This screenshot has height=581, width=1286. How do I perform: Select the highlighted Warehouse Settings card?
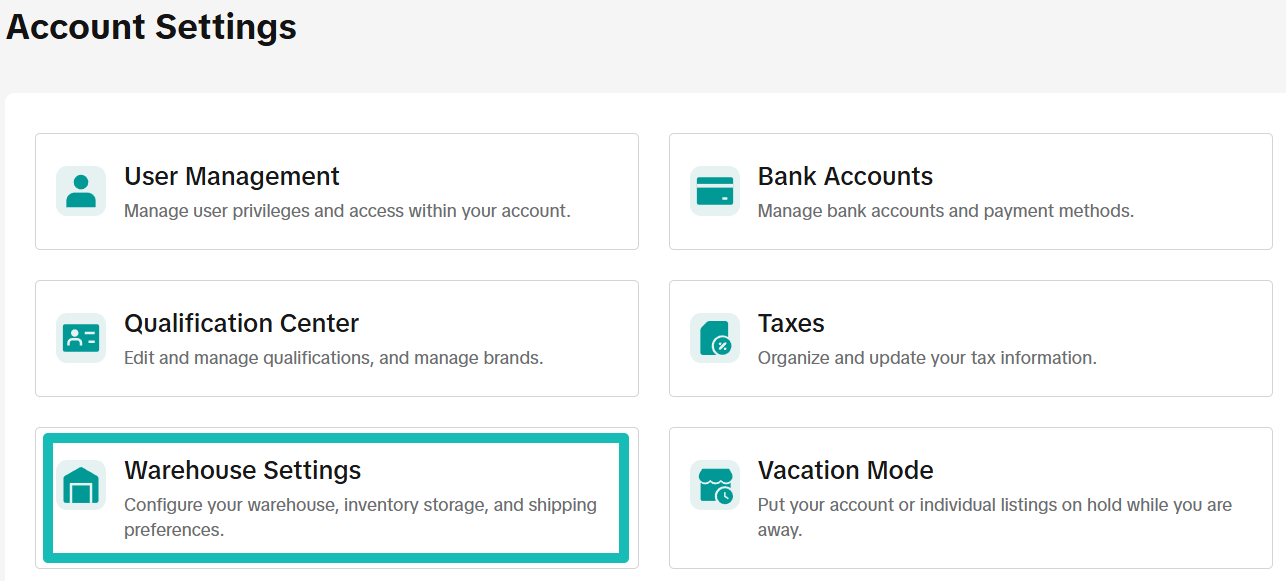pos(335,497)
